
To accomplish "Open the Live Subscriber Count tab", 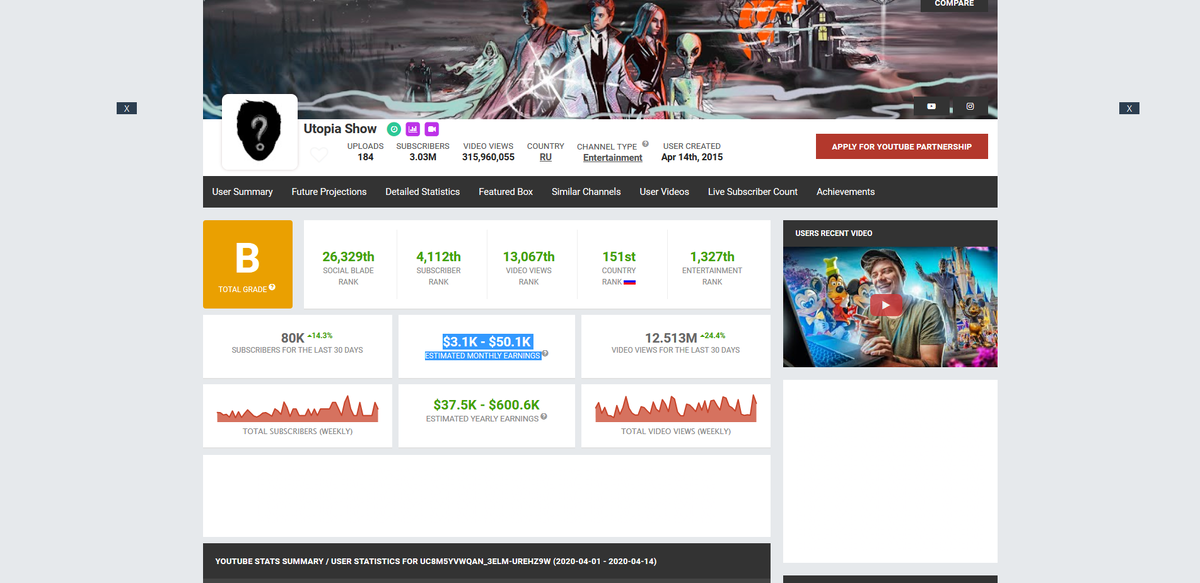I will point(753,192).
